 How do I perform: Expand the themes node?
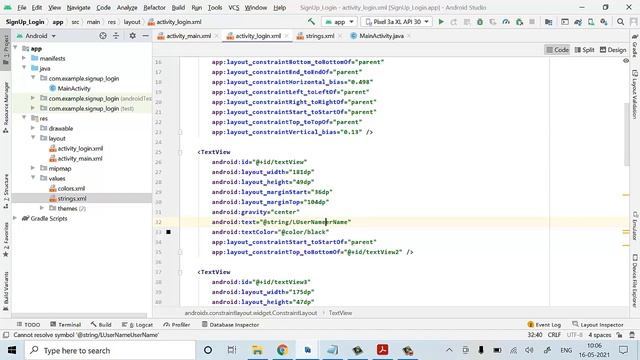42,208
